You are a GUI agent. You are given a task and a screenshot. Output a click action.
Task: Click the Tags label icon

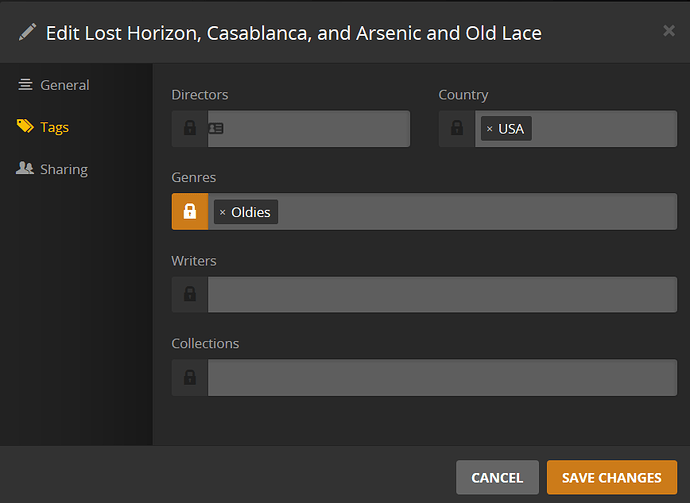click(x=25, y=127)
